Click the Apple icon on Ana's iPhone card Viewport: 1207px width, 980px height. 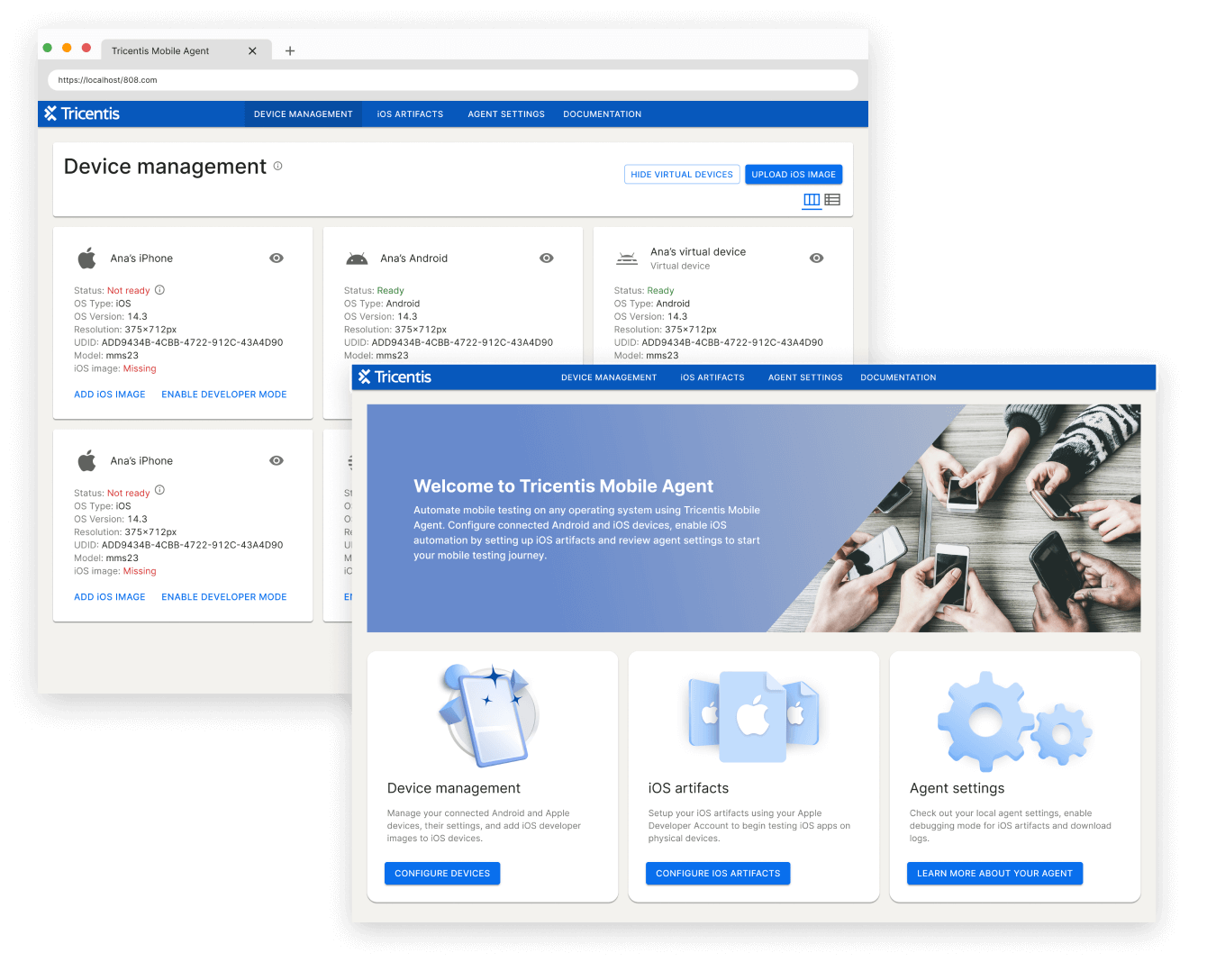point(86,258)
